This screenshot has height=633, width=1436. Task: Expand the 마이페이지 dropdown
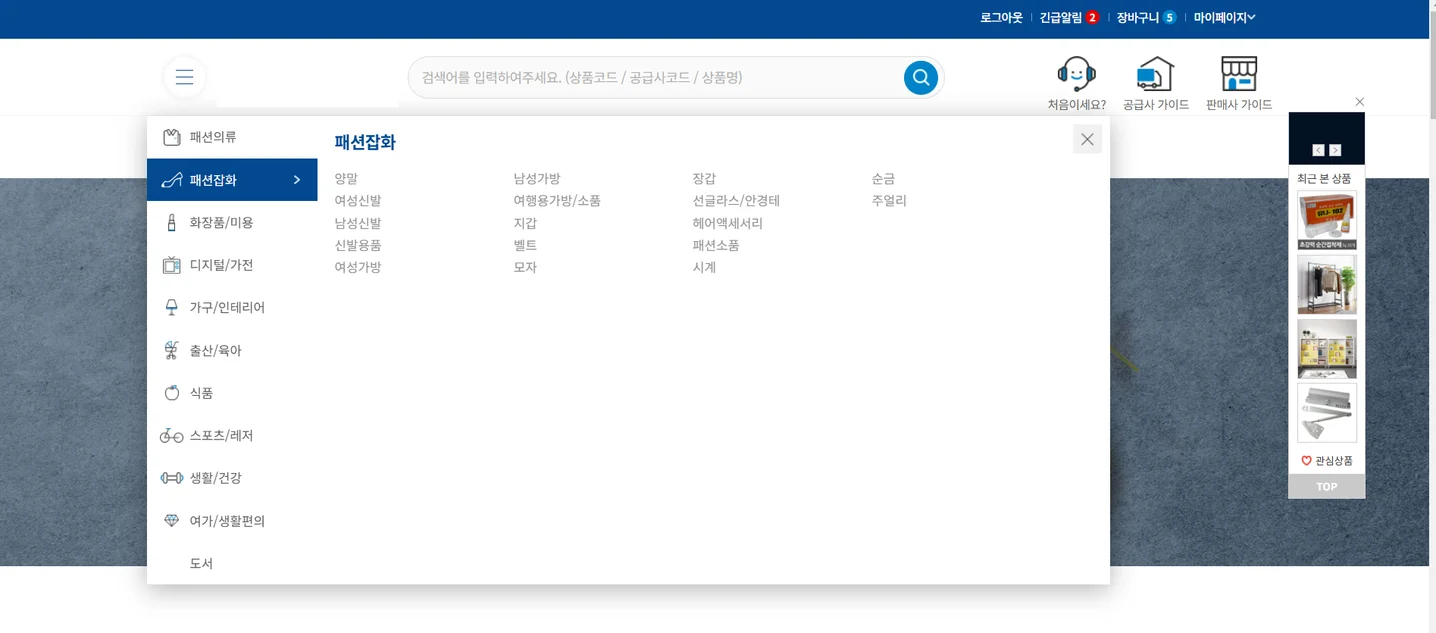coord(1222,17)
